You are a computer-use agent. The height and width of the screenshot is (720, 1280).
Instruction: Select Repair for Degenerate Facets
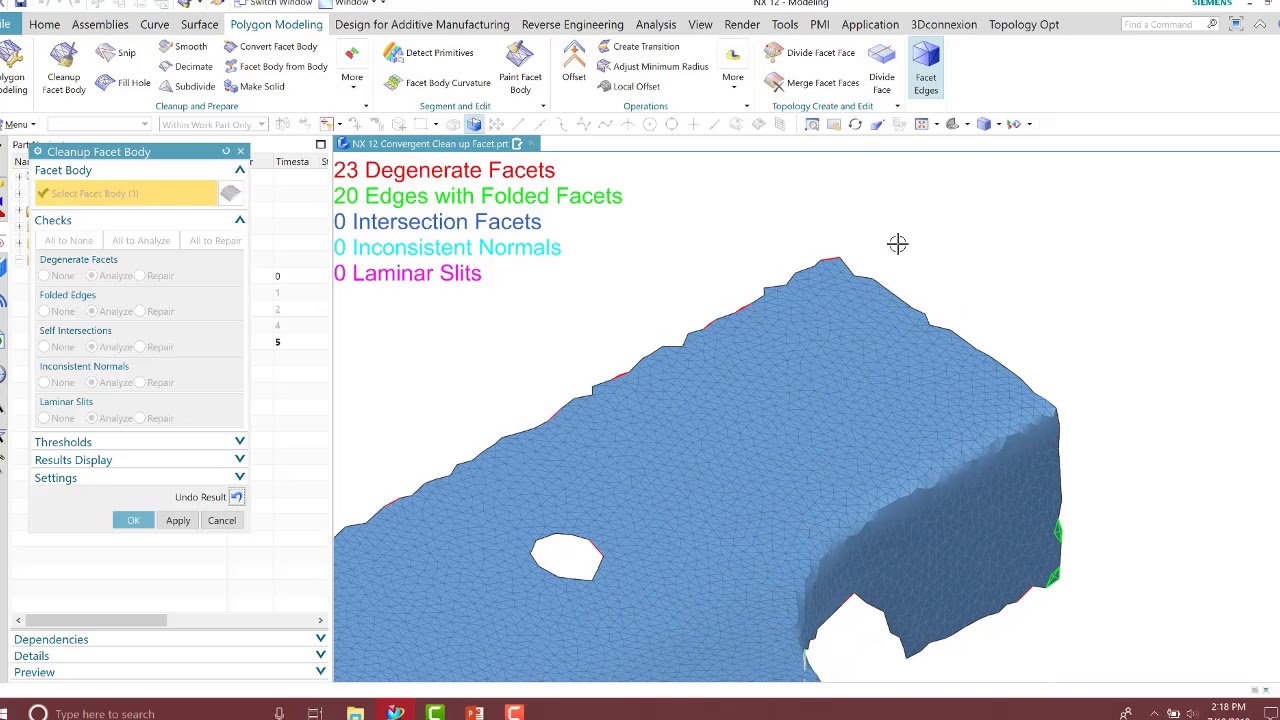tap(140, 276)
